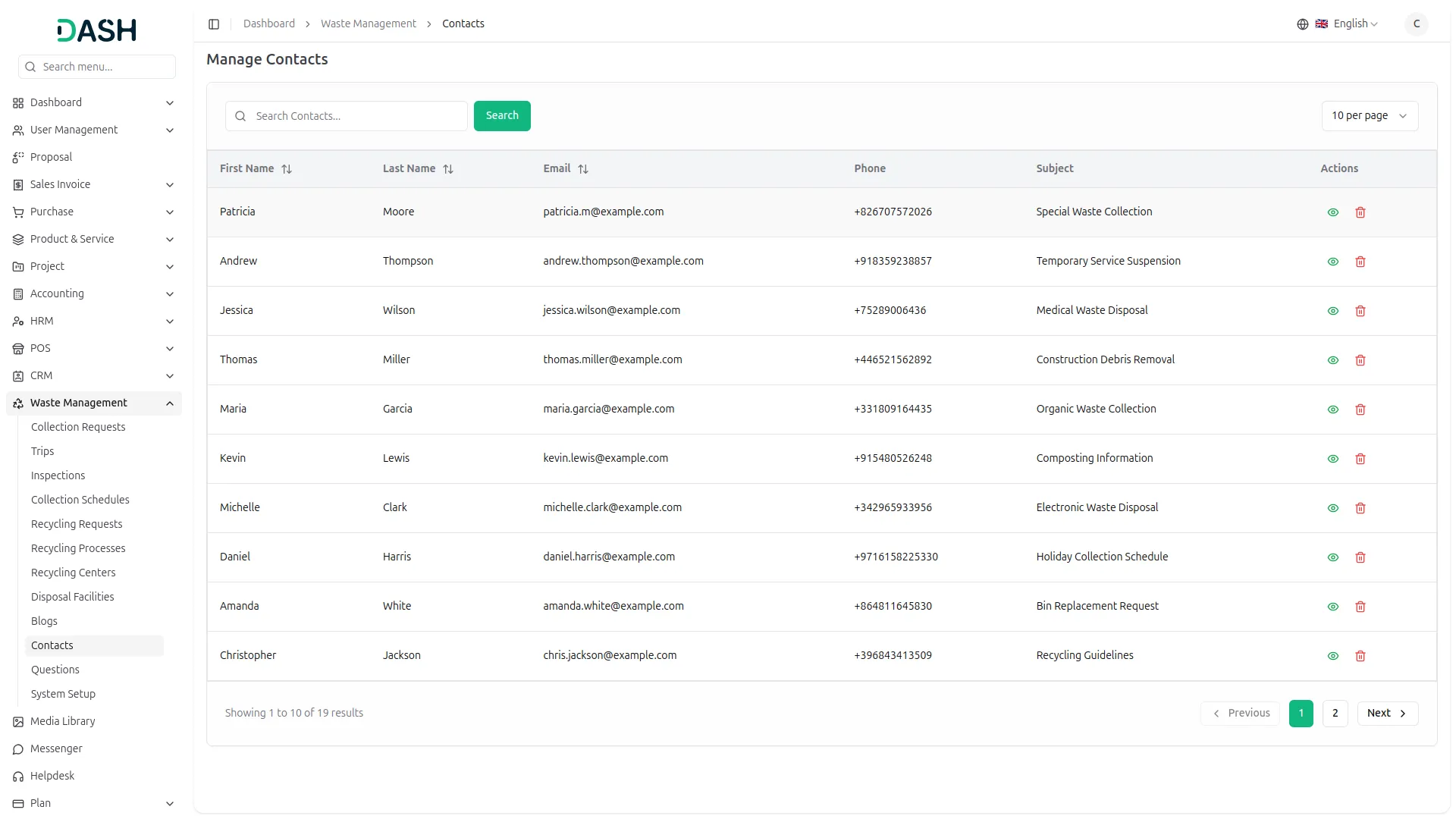The width and height of the screenshot is (1456, 819).
Task: View Maria Garcia's contact details eye
Action: coord(1332,409)
